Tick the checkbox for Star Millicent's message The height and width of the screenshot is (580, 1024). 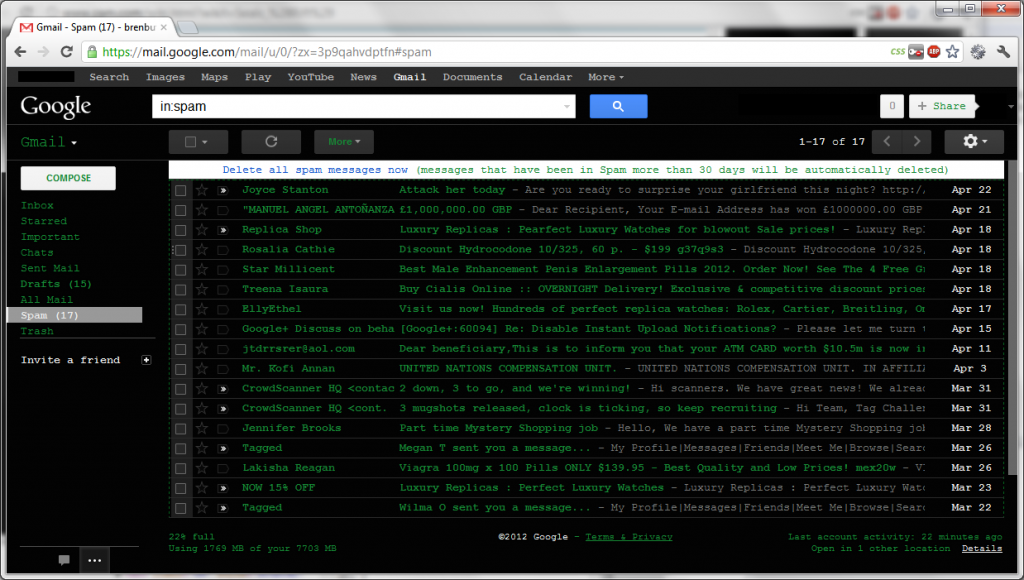181,270
